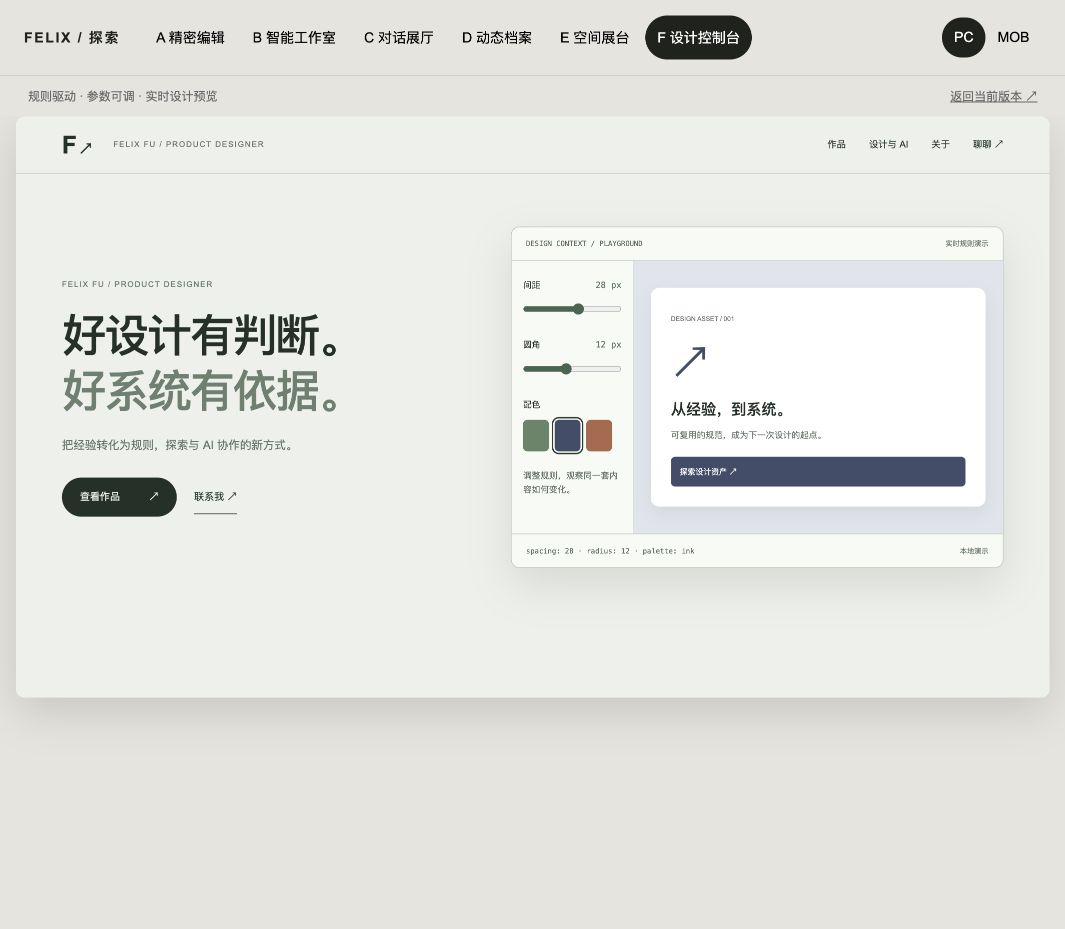1065x929 pixels.
Task: Switch preview to MOB mode
Action: [1013, 37]
